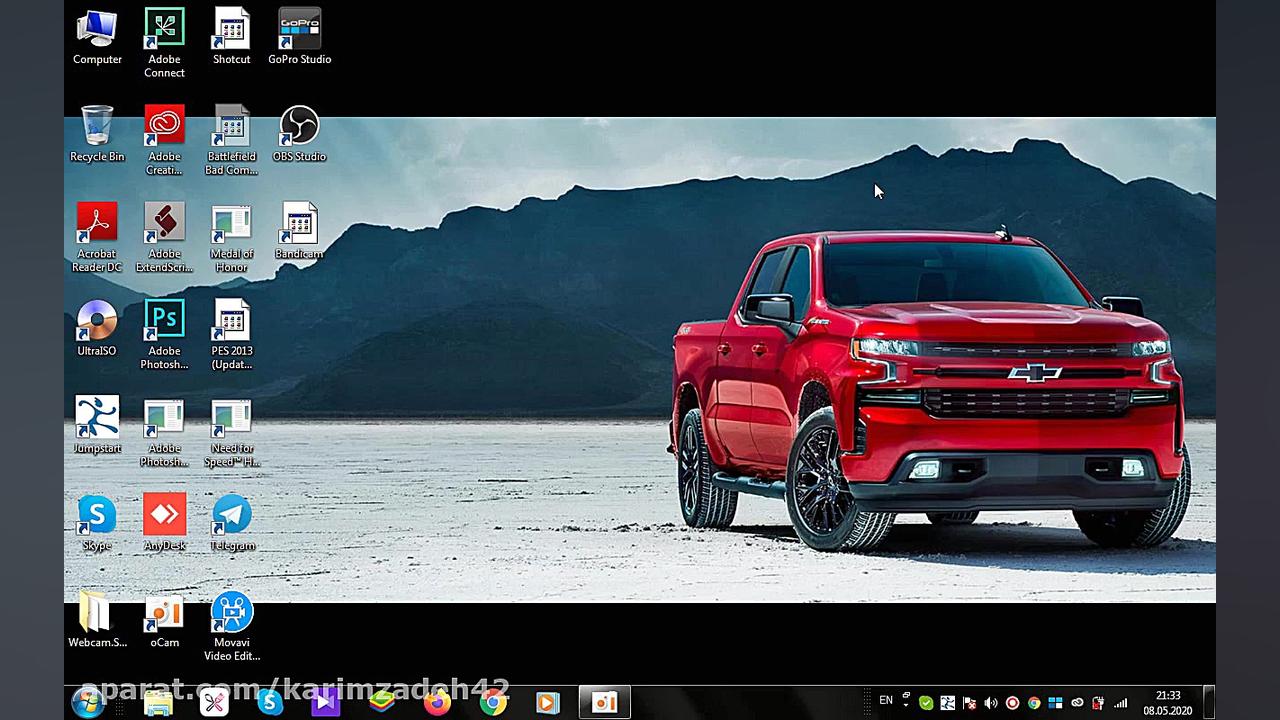Screen dimensions: 1280x720
Task: Open the Creative Cloud tray icon
Action: tap(1077, 703)
